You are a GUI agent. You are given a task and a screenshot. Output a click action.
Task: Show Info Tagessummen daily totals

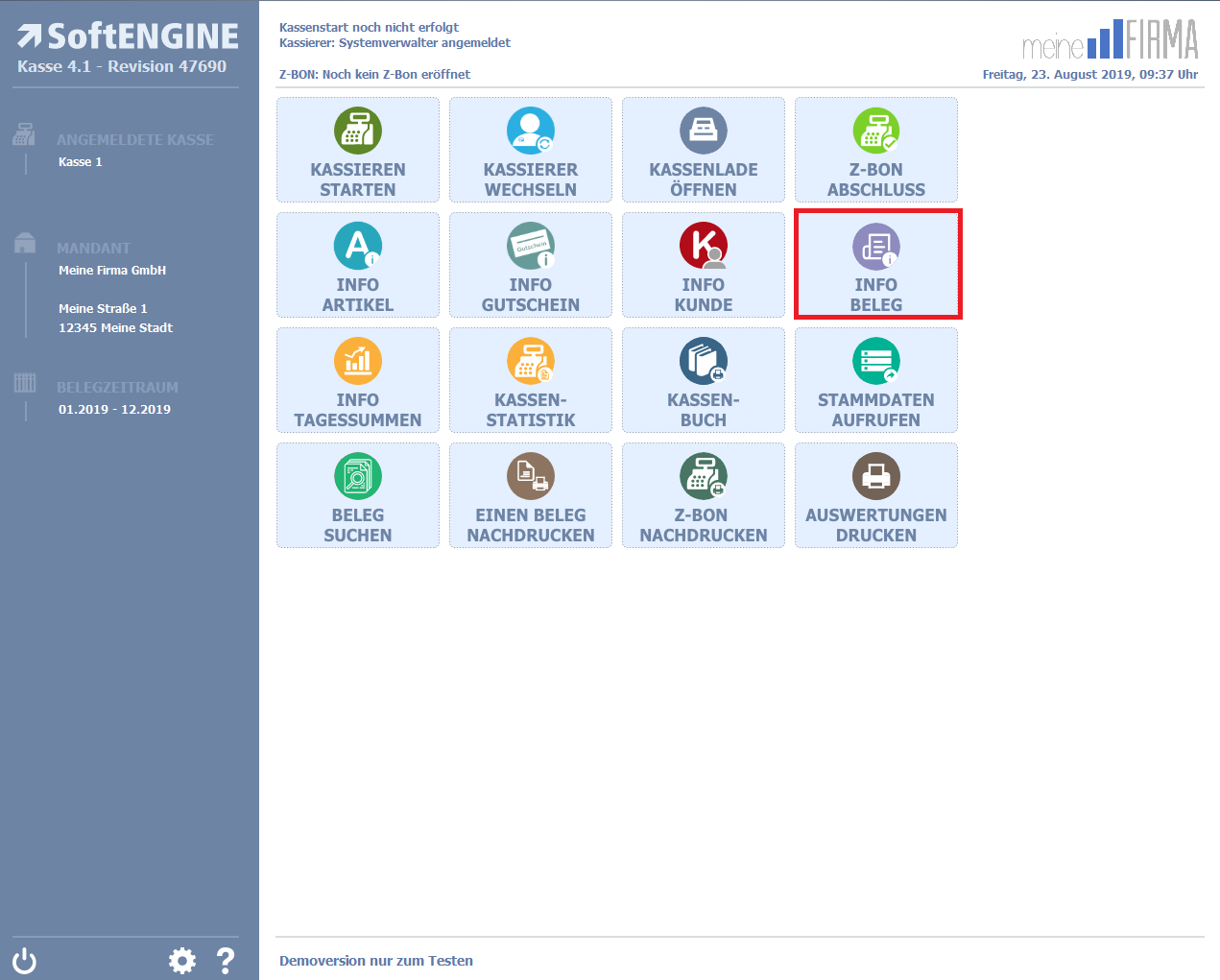(x=357, y=380)
